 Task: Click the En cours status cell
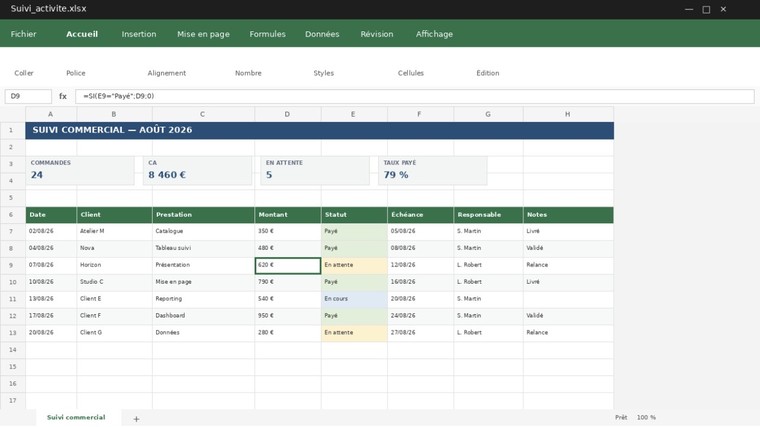point(354,299)
